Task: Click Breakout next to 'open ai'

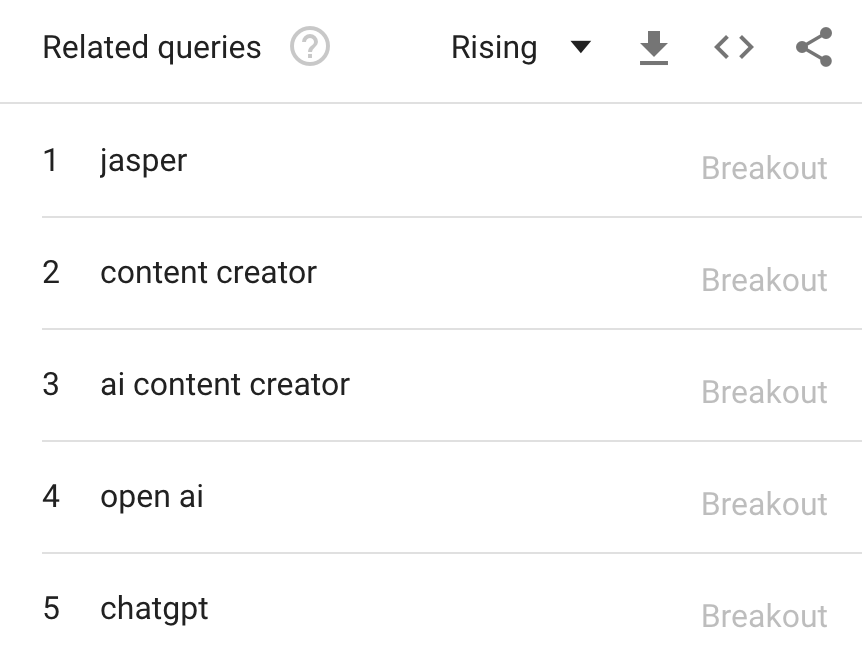Action: pos(764,505)
